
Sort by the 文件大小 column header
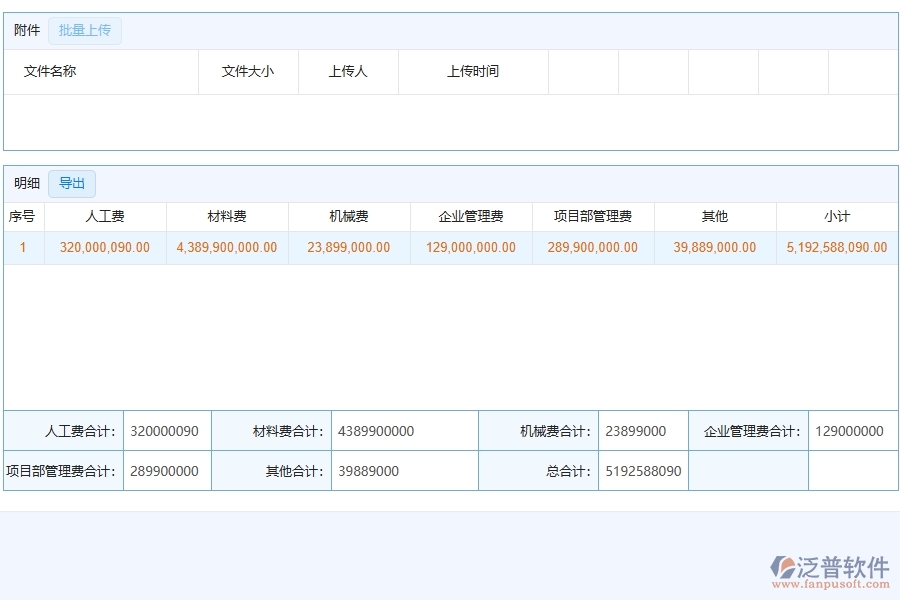pyautogui.click(x=248, y=71)
